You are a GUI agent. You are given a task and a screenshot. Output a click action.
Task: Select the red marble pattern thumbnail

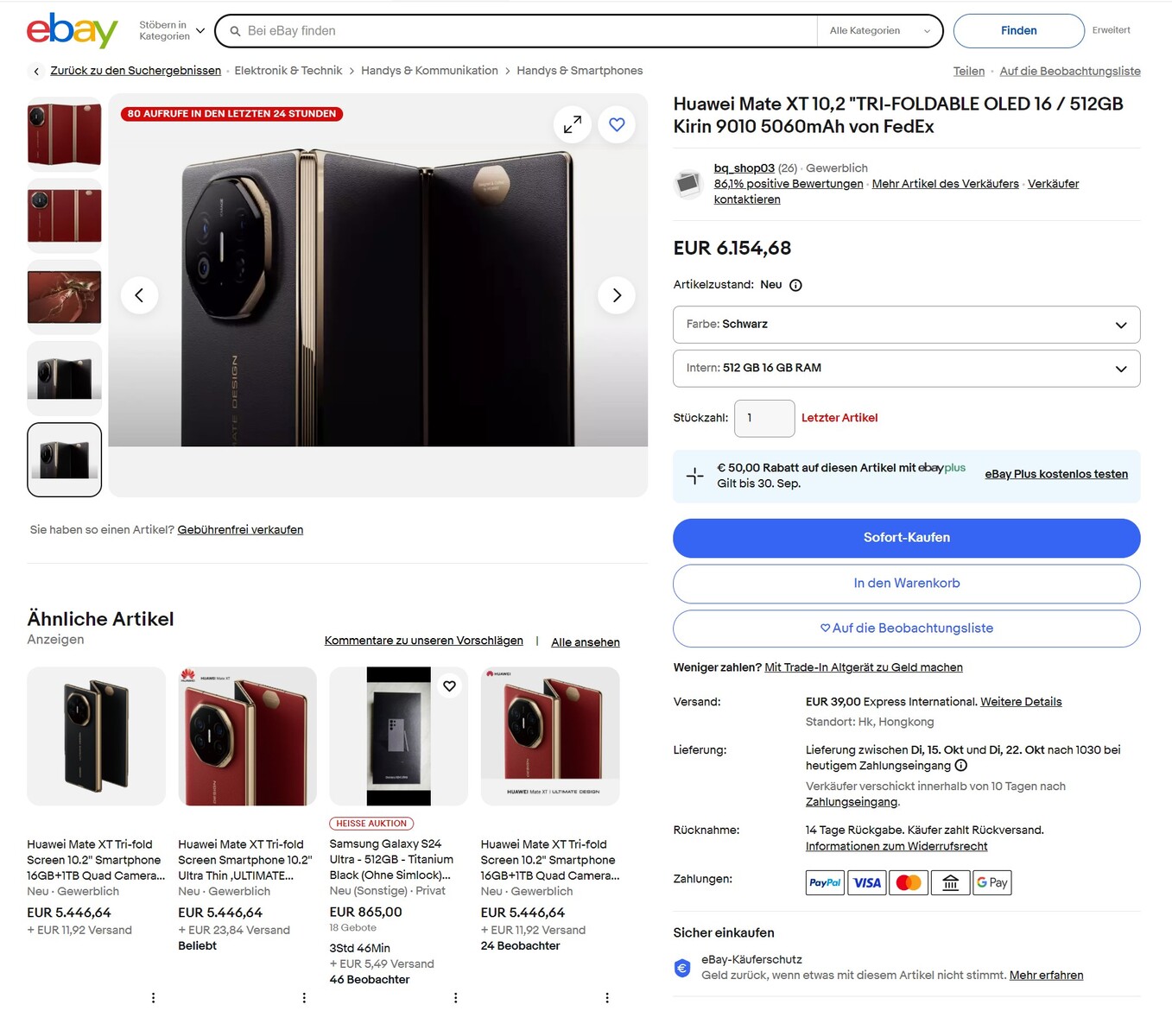(65, 297)
